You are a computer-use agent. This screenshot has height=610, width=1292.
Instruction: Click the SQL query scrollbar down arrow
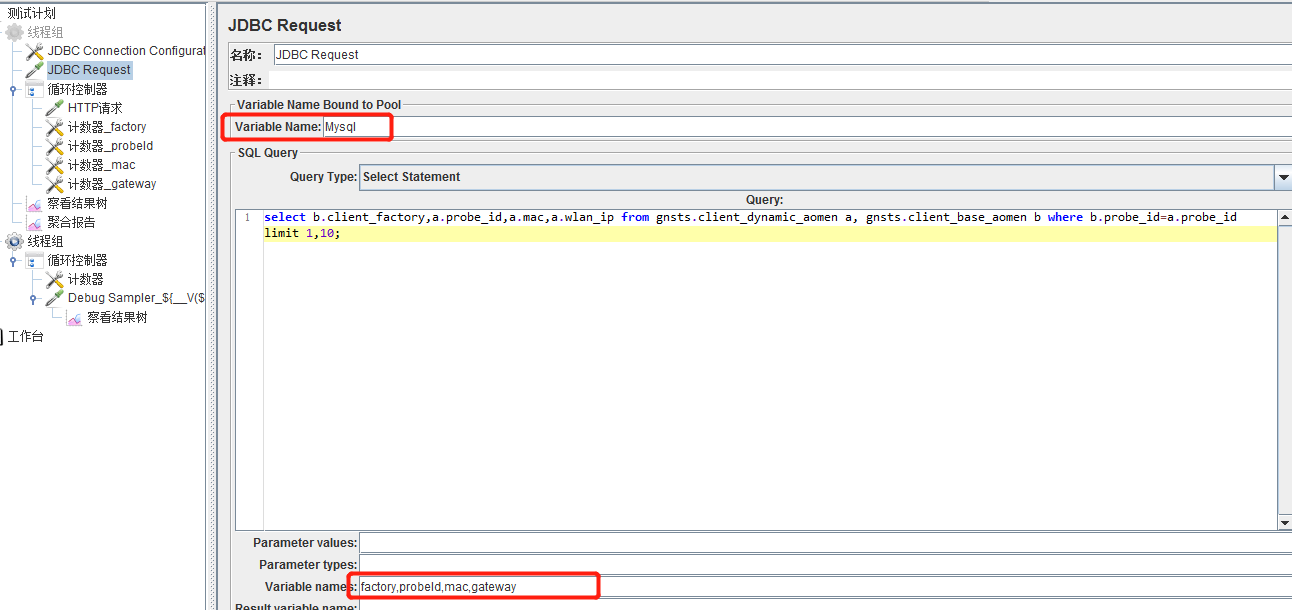[x=1284, y=521]
